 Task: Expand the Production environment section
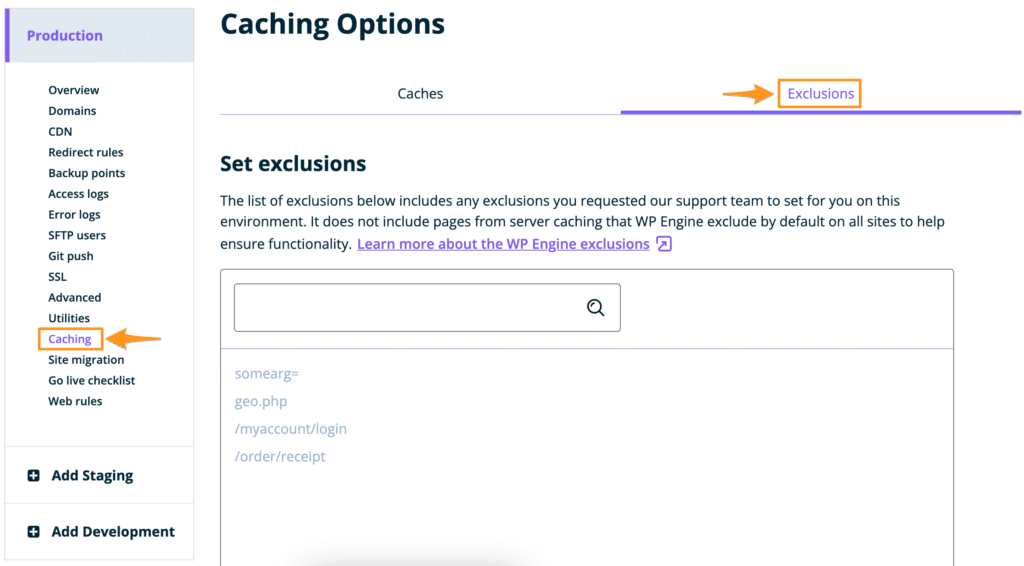(65, 36)
